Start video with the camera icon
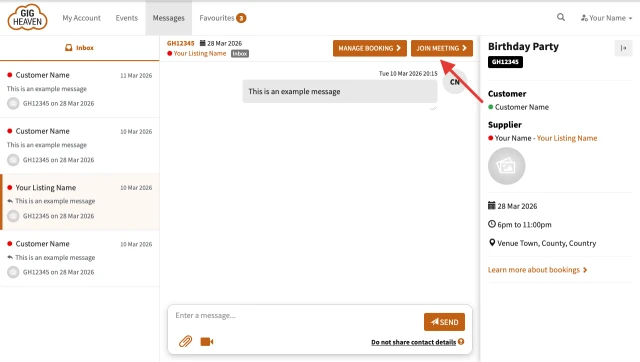 coord(207,341)
